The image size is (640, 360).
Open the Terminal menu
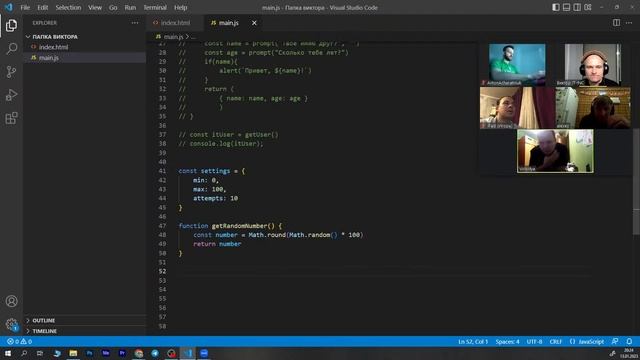(155, 7)
